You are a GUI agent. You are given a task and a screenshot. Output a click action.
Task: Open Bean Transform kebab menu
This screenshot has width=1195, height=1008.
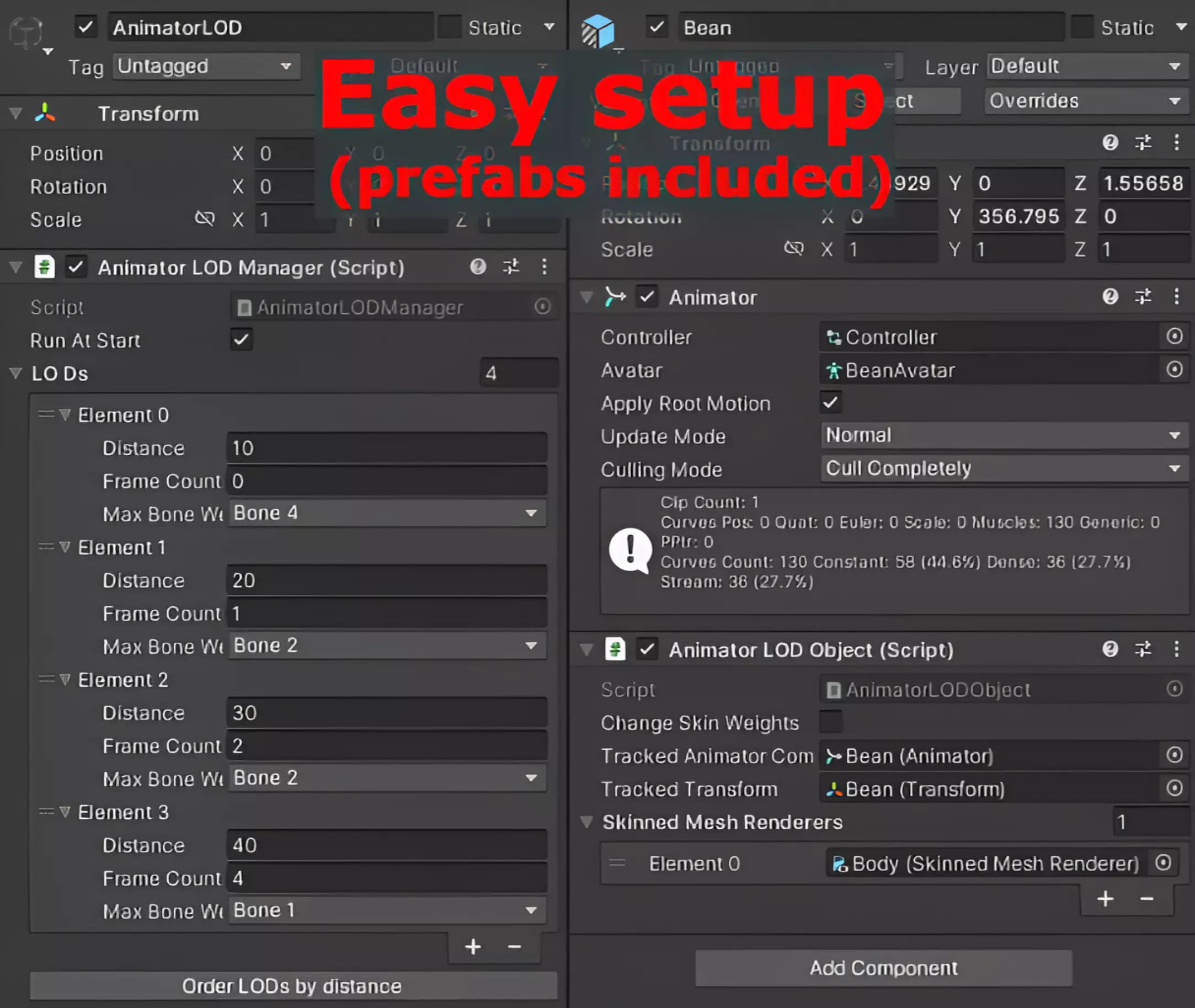1176,142
